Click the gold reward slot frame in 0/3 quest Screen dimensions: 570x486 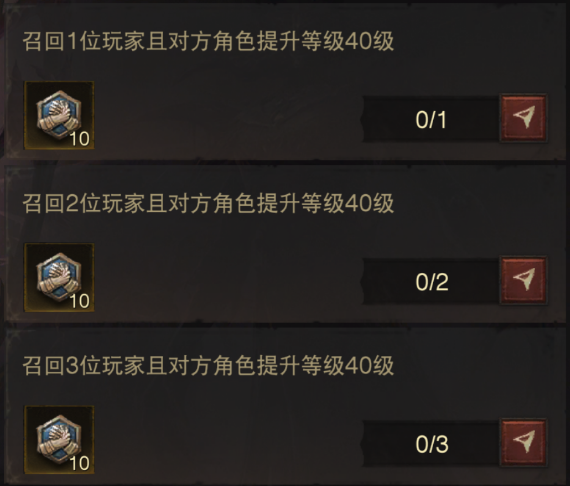tap(59, 439)
